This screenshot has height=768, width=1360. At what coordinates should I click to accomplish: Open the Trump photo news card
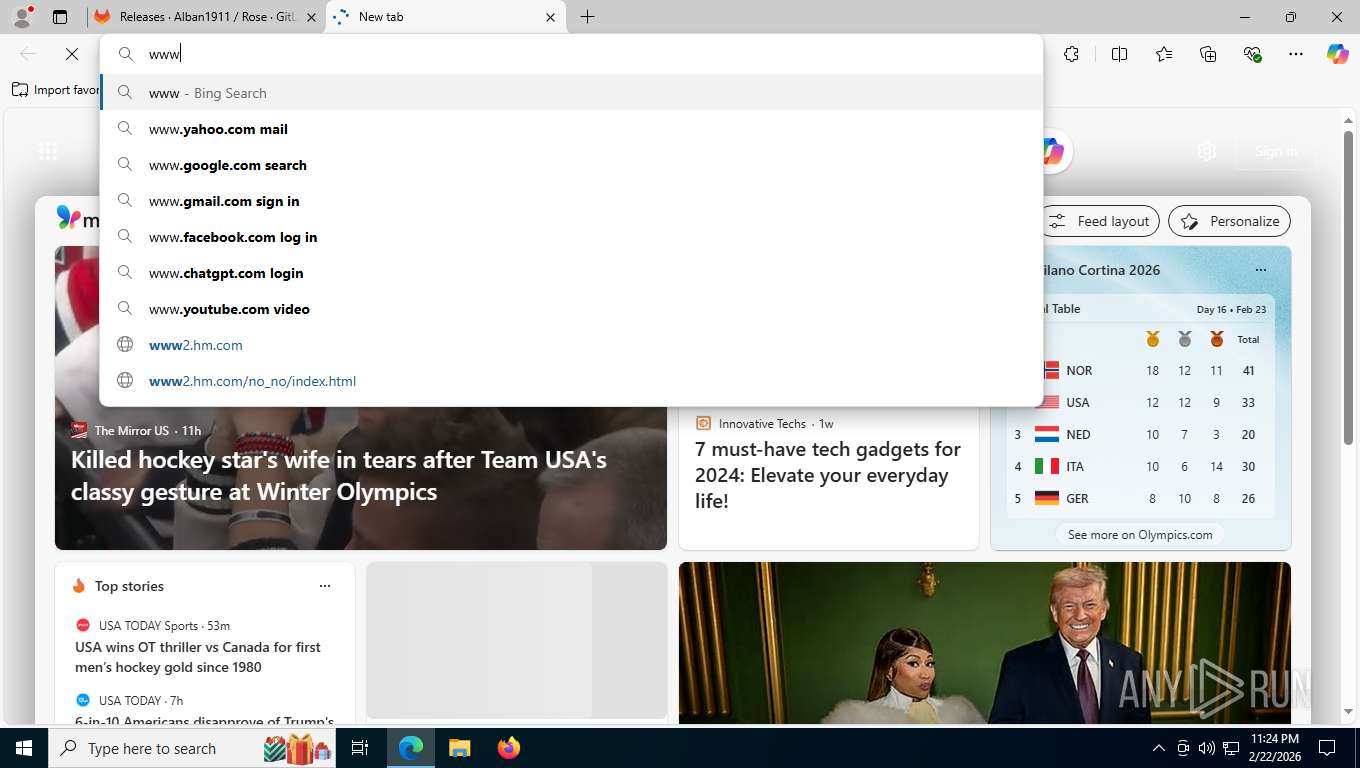[x=985, y=642]
